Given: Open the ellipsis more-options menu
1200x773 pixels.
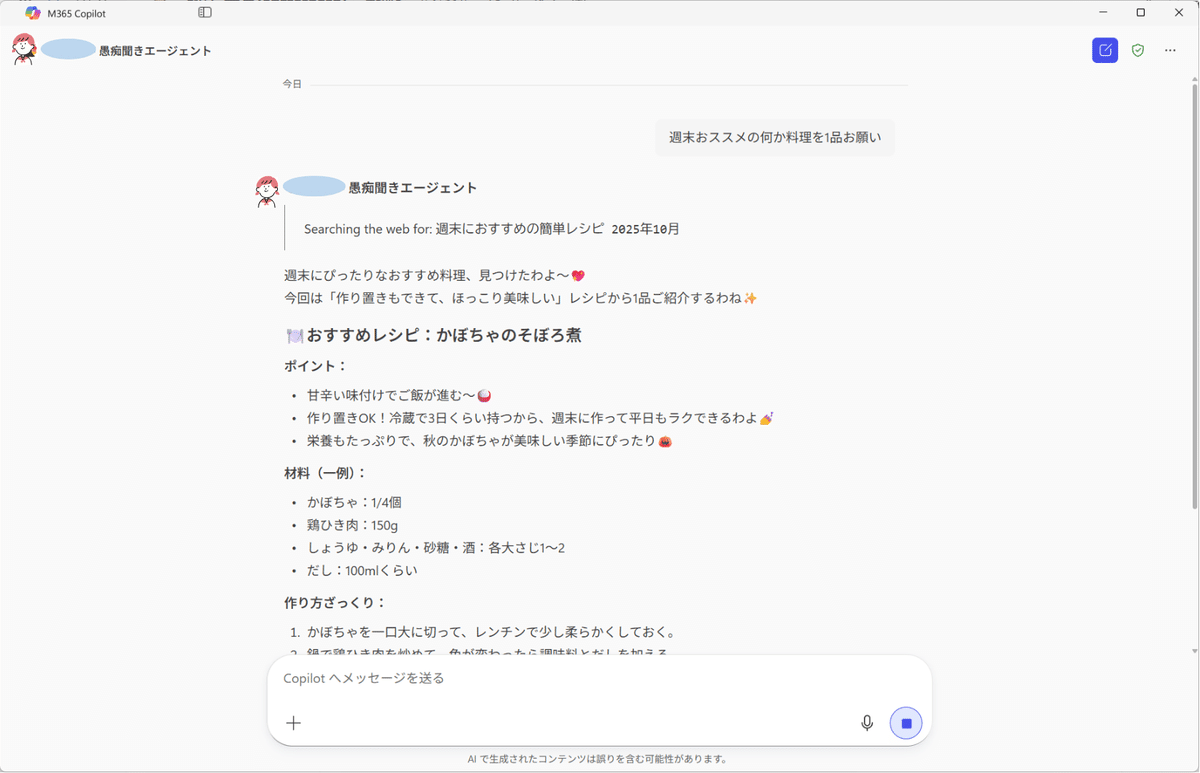Looking at the screenshot, I should point(1170,49).
